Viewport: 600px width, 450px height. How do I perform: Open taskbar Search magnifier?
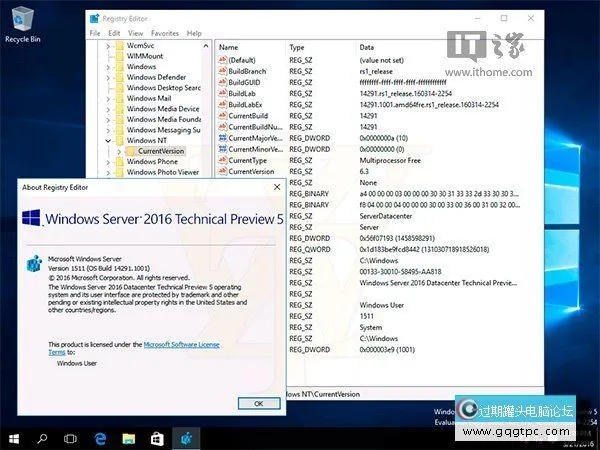click(43, 438)
